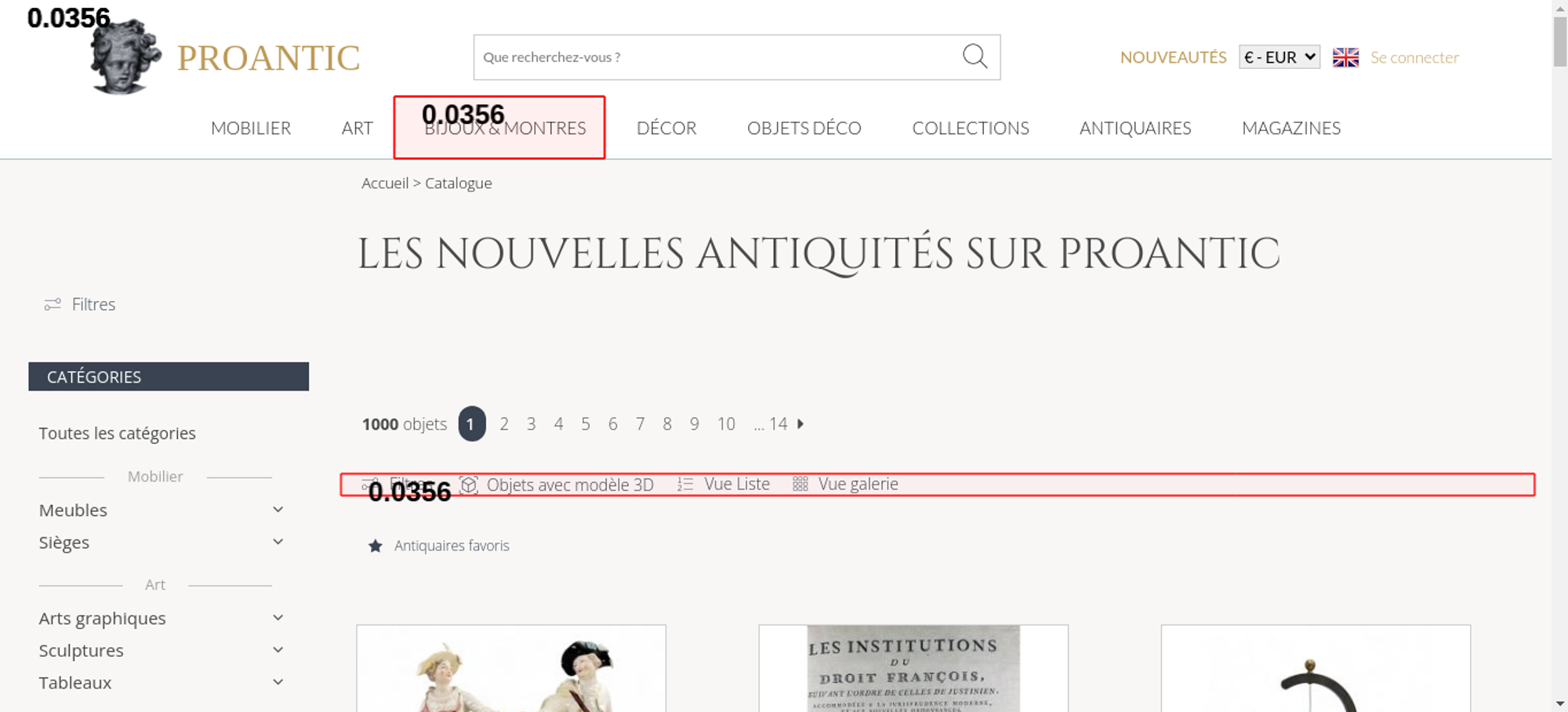Open the Bijoux & Montres menu

(505, 129)
